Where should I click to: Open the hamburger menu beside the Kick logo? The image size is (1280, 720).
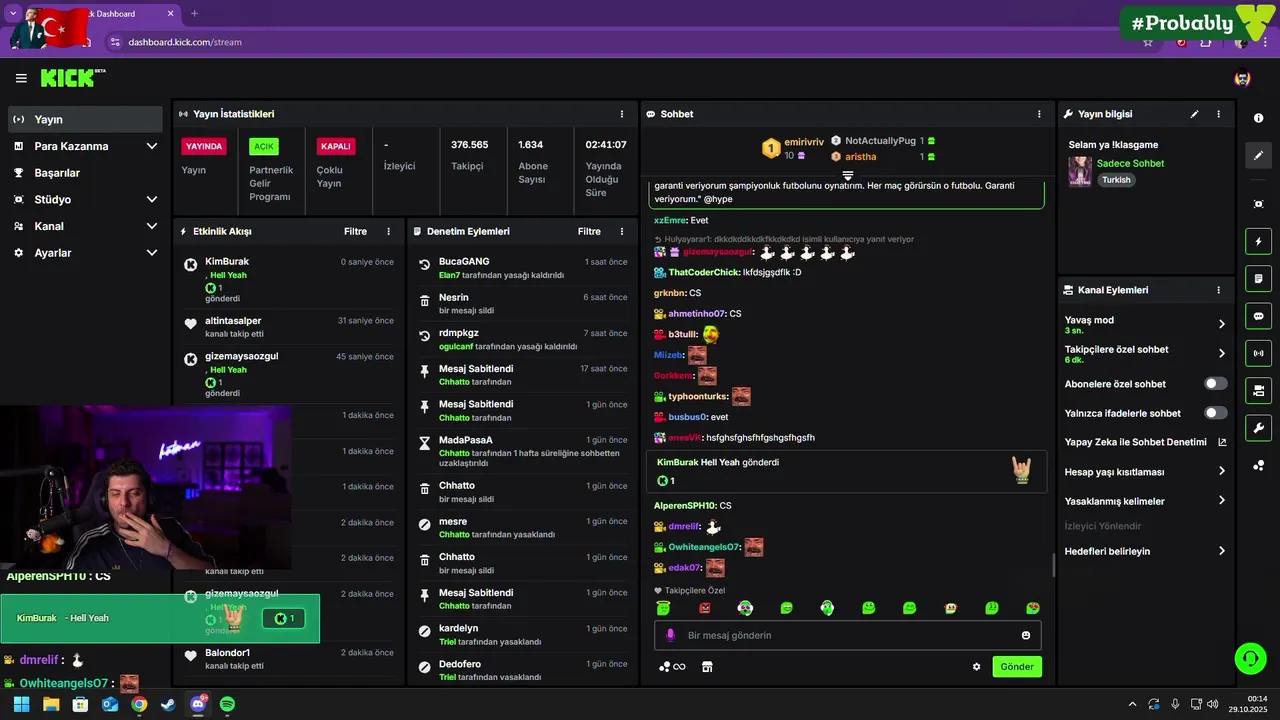(x=21, y=78)
